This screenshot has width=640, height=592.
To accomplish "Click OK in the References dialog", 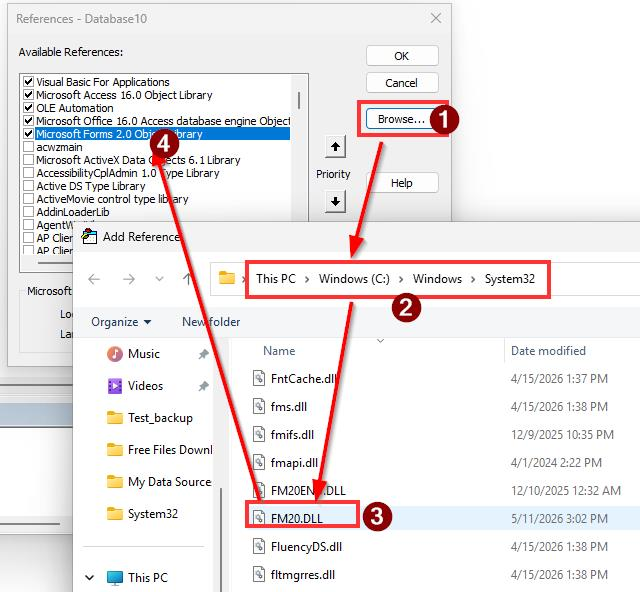I will click(402, 56).
